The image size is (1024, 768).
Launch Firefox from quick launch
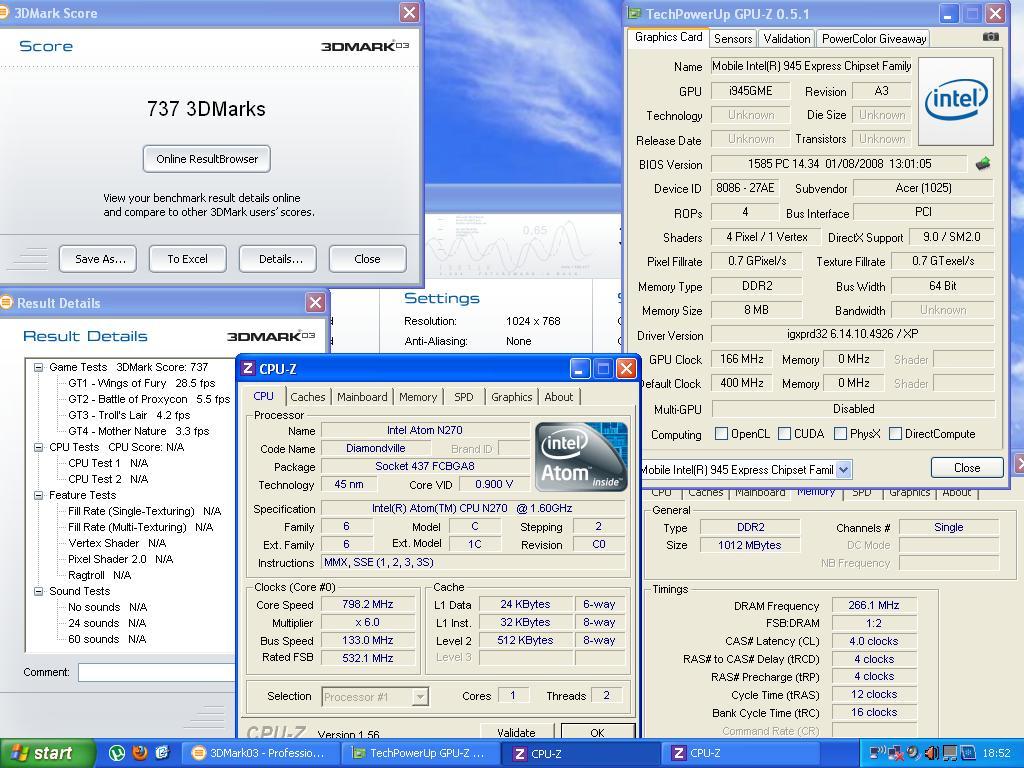click(140, 753)
